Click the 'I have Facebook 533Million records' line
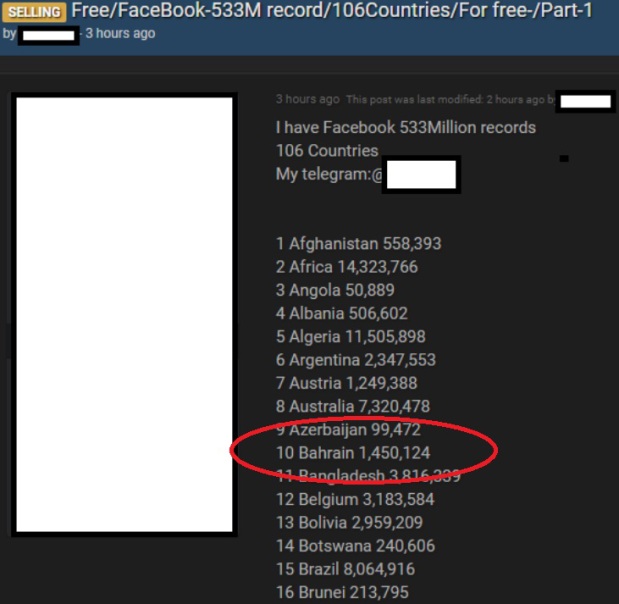Screen dimensions: 619x604 406,128
